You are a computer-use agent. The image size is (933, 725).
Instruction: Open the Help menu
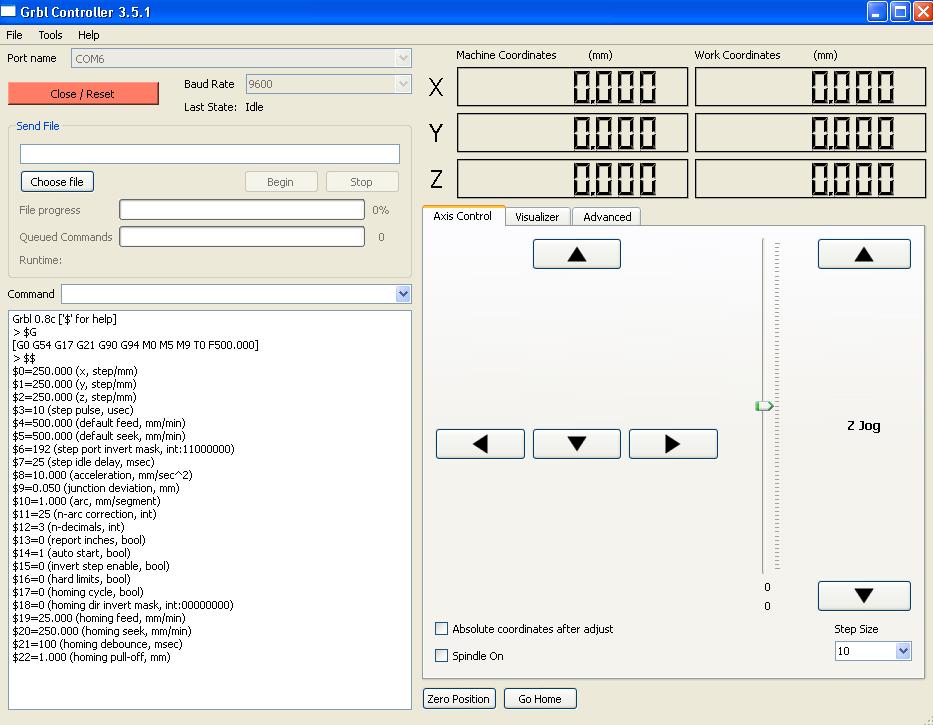tap(89, 35)
